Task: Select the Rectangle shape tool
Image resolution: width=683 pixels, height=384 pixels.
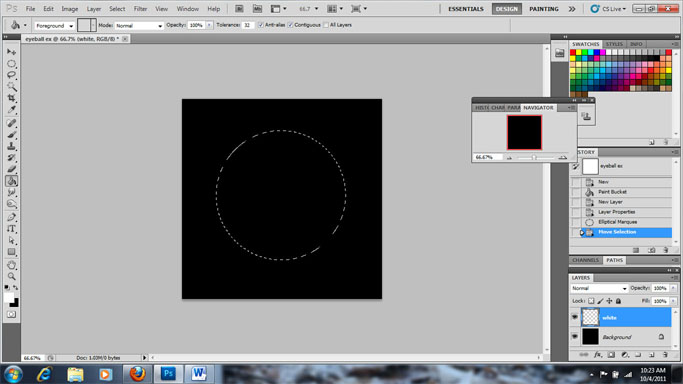Action: click(11, 252)
